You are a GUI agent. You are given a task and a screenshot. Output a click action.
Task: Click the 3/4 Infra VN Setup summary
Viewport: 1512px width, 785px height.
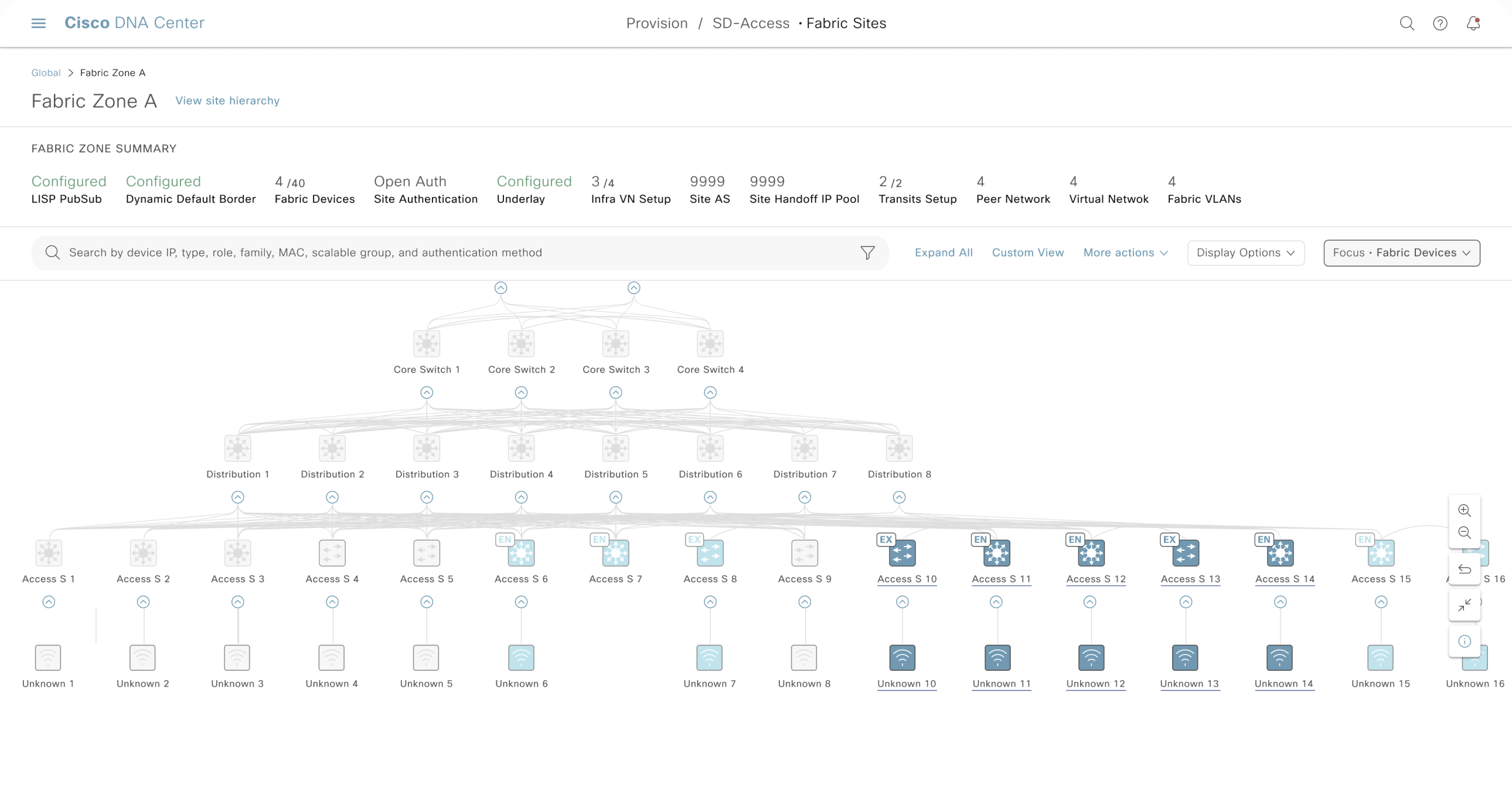(631, 189)
